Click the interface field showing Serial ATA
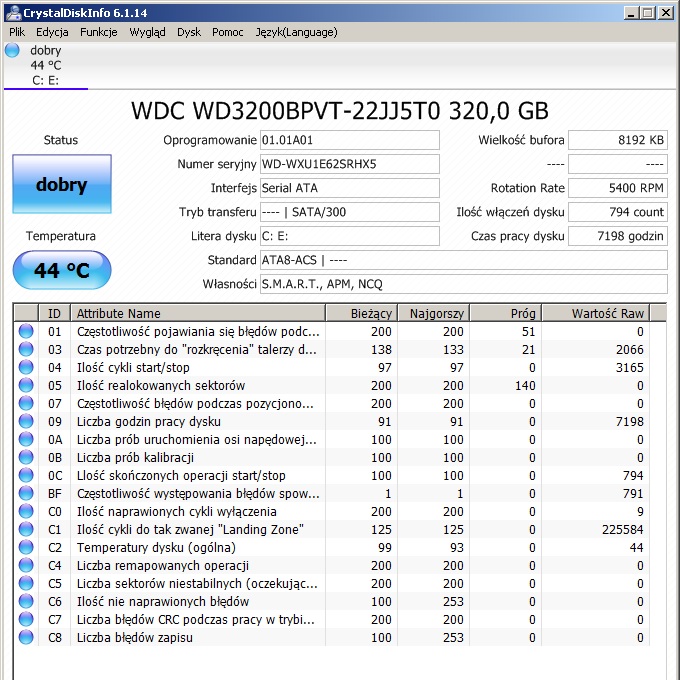680x680 pixels. coord(350,188)
